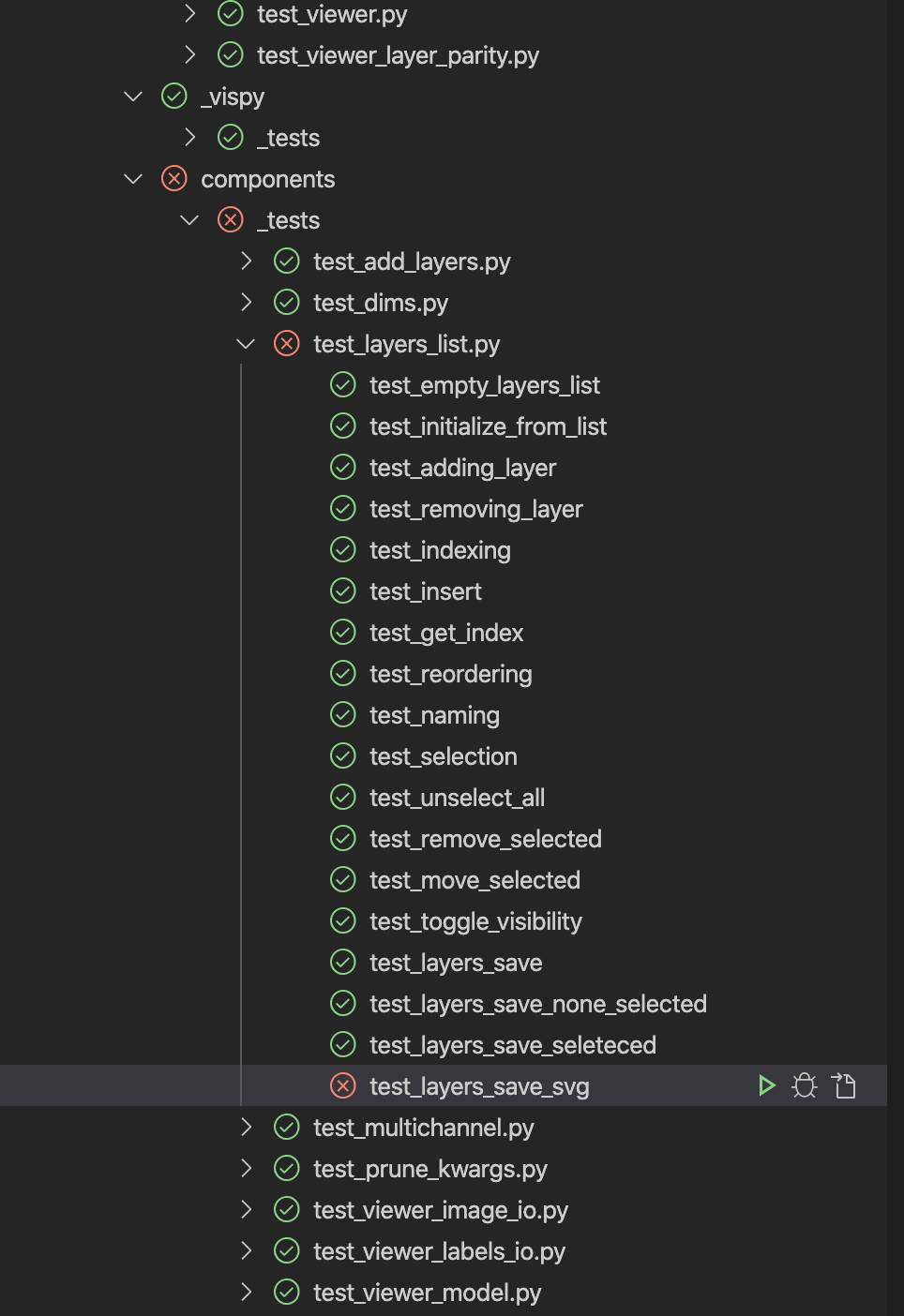Select test_layers_save_none_selected

pos(538,1003)
